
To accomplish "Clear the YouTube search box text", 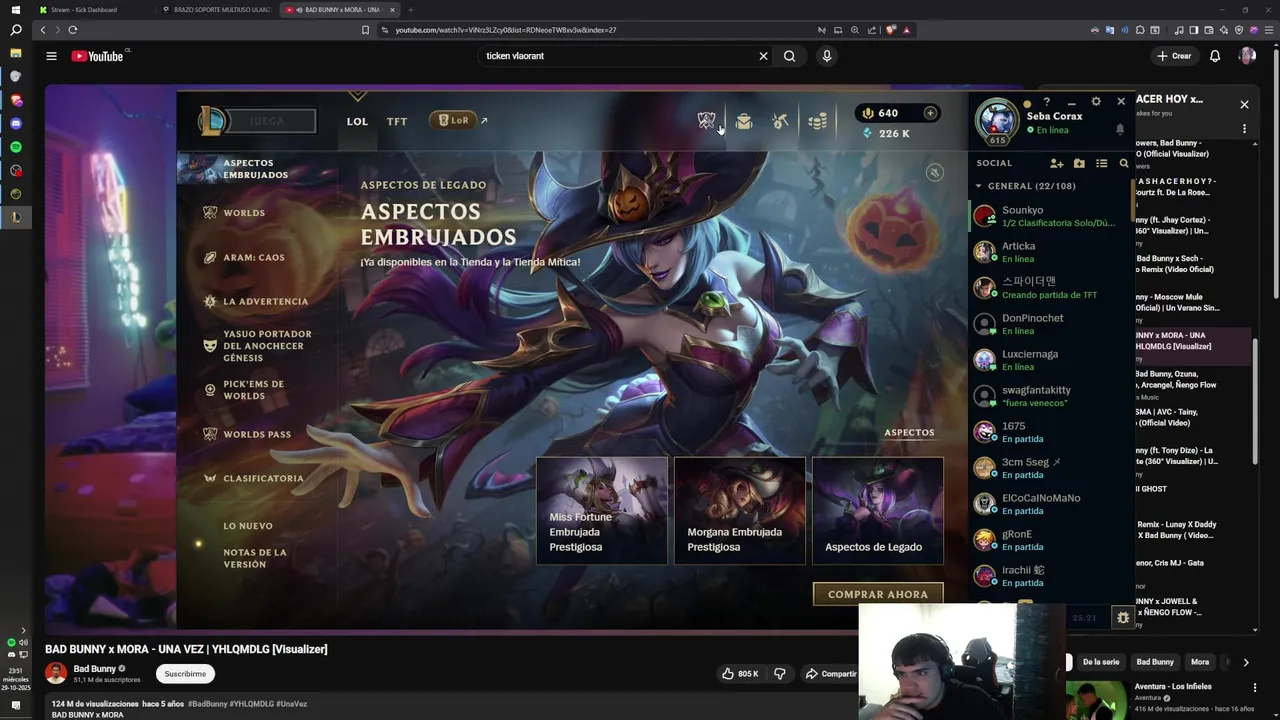I will [x=763, y=56].
